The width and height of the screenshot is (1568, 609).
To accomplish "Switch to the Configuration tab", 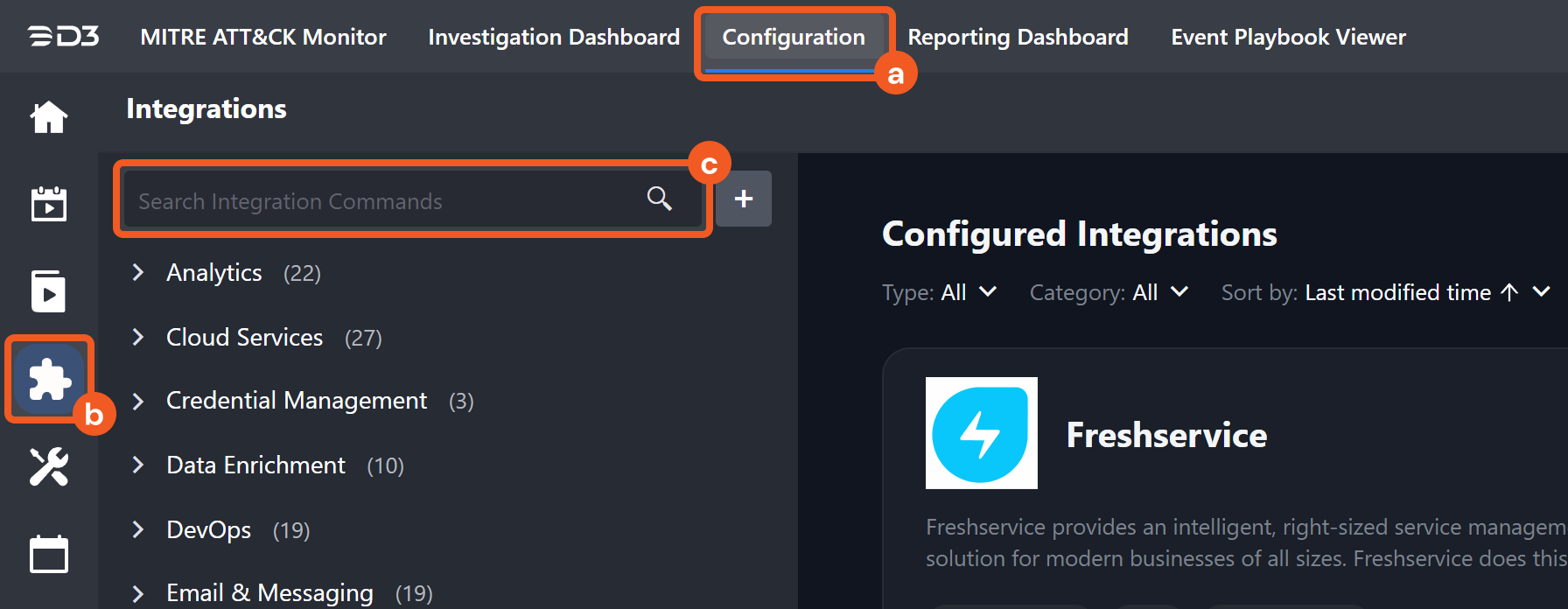I will 794,38.
